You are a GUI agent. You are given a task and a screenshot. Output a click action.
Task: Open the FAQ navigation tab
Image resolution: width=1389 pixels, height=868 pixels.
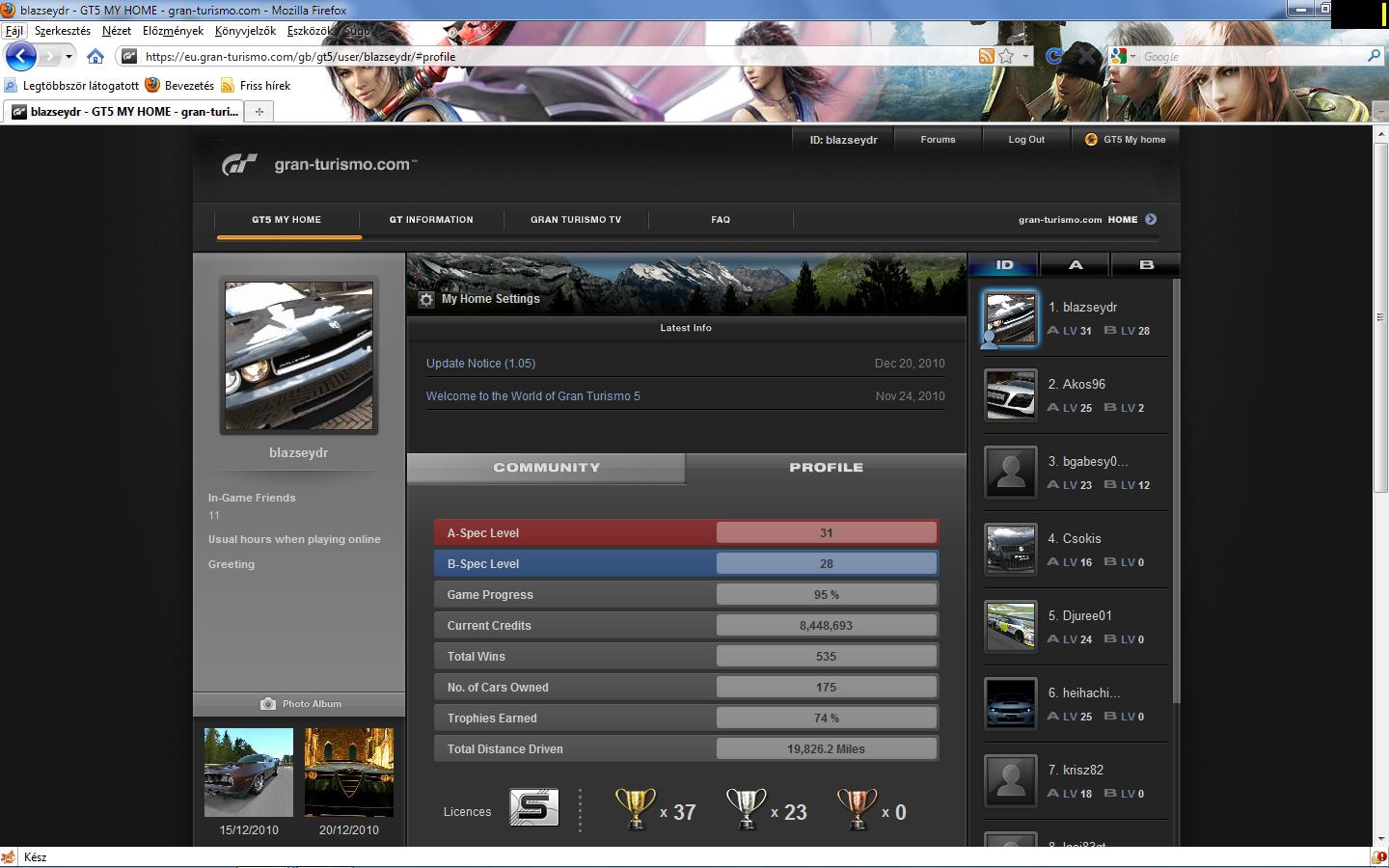click(721, 220)
